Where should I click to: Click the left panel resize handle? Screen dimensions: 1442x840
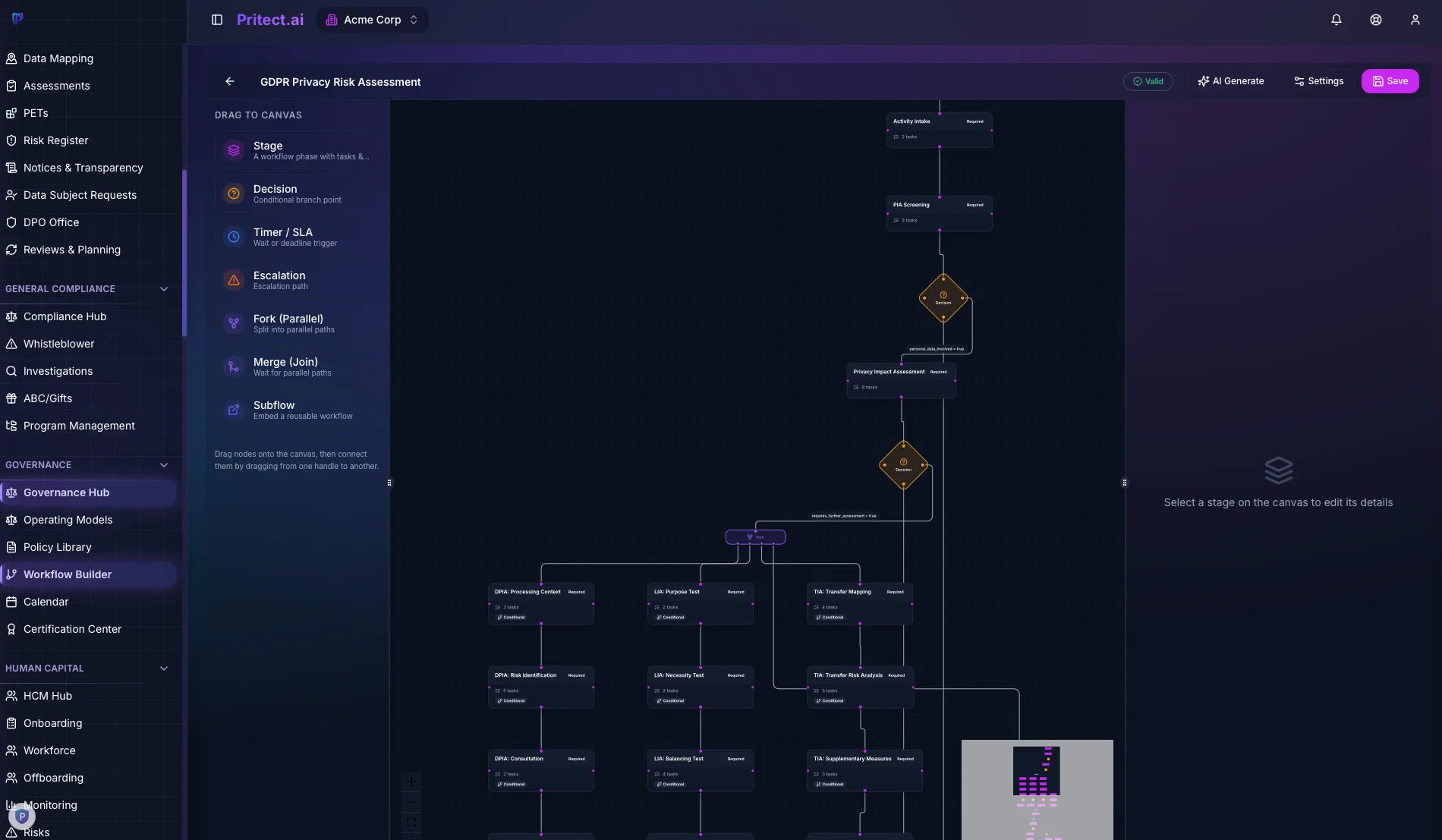(389, 483)
